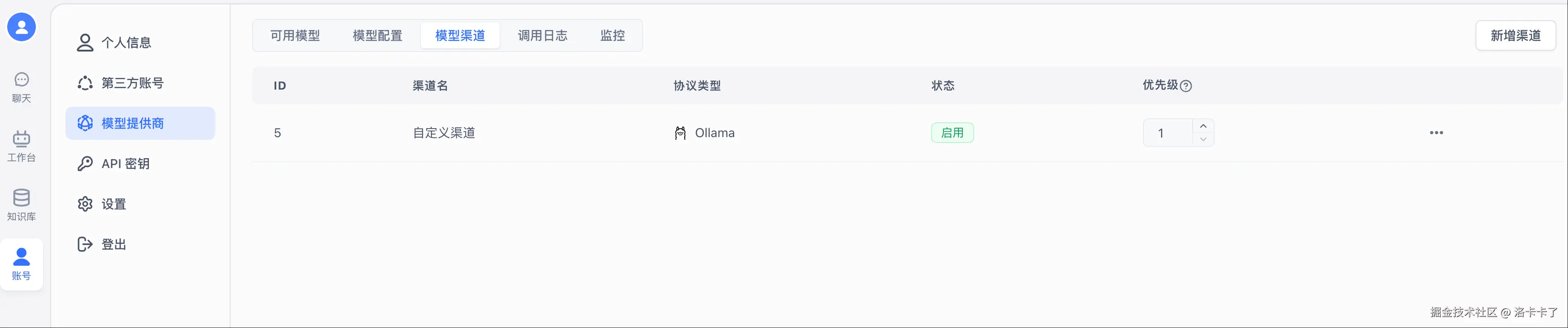
Task: Select the 账号 account sidebar icon
Action: point(22,264)
